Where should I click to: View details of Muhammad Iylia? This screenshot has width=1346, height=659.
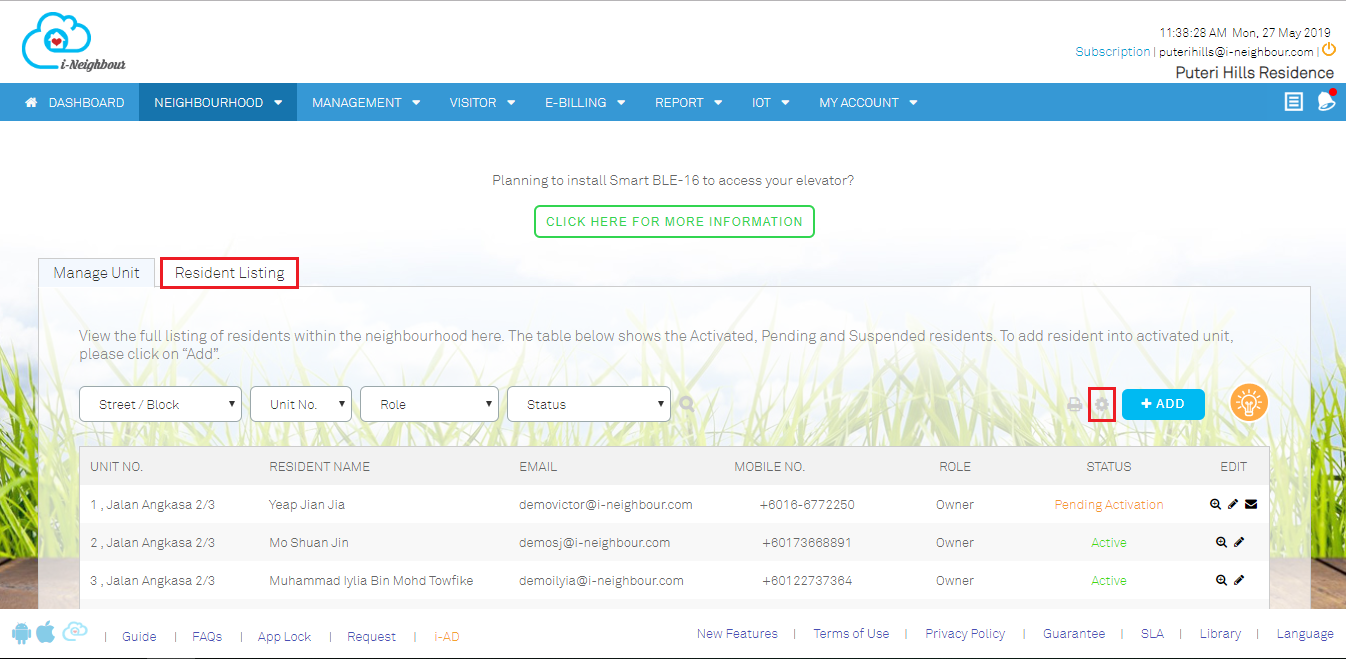coord(1221,581)
